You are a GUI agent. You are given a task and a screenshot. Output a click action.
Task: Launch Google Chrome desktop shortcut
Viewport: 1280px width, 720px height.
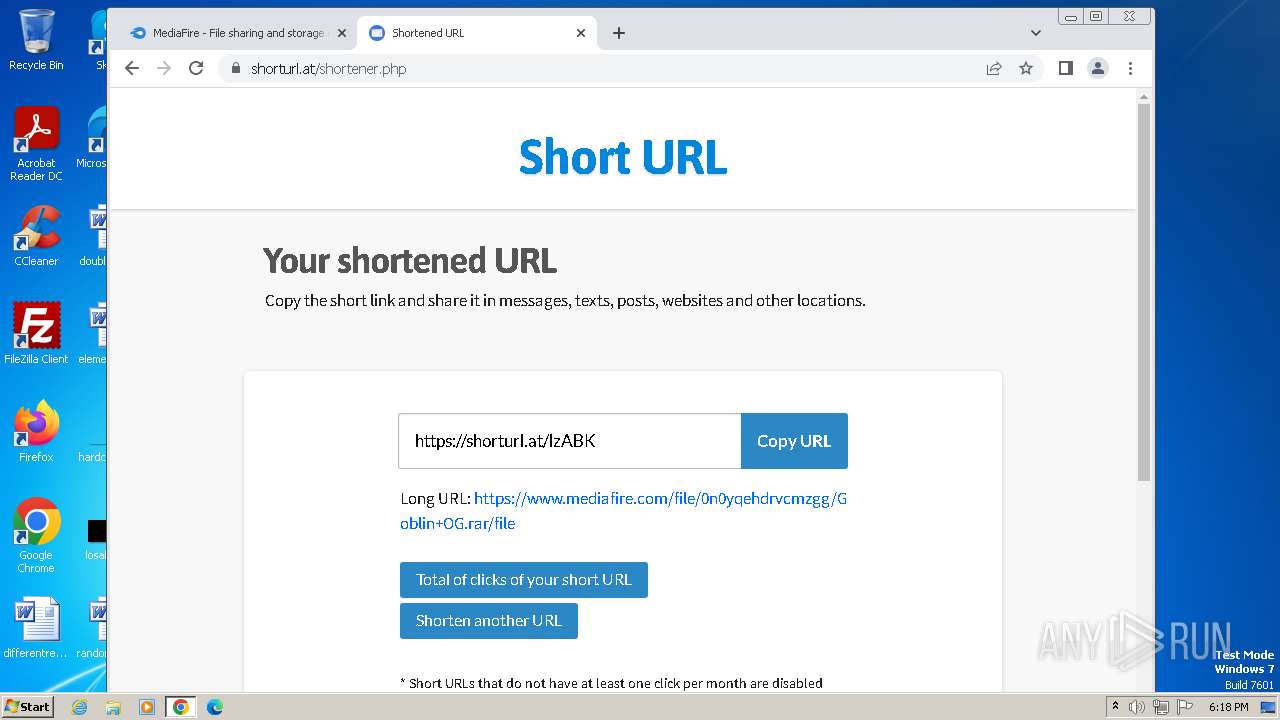tap(36, 536)
